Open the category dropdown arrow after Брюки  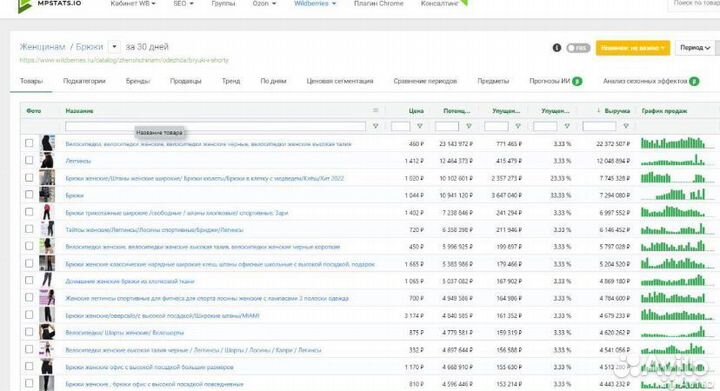coord(114,47)
